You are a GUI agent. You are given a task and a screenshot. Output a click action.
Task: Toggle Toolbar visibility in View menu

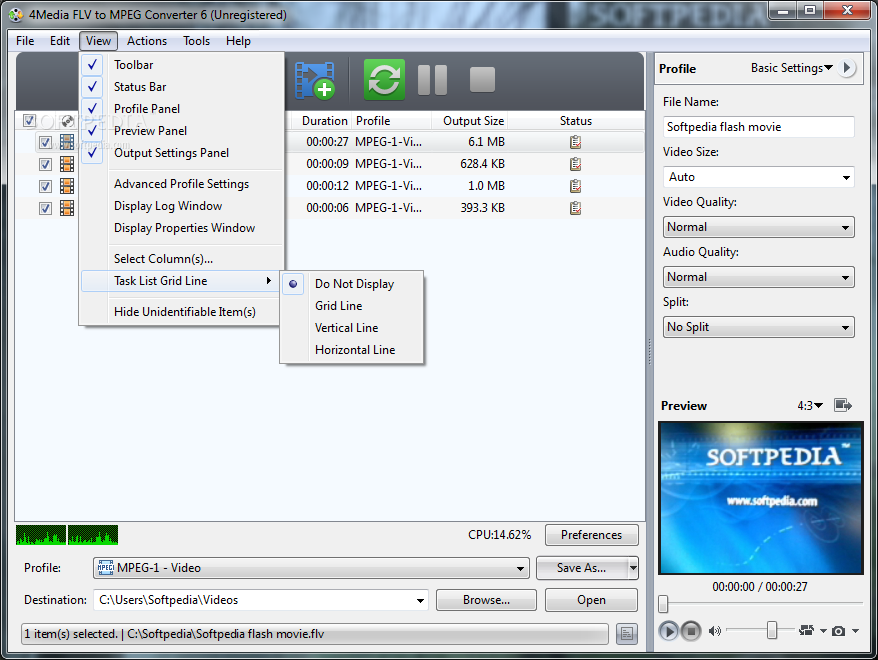[x=183, y=65]
